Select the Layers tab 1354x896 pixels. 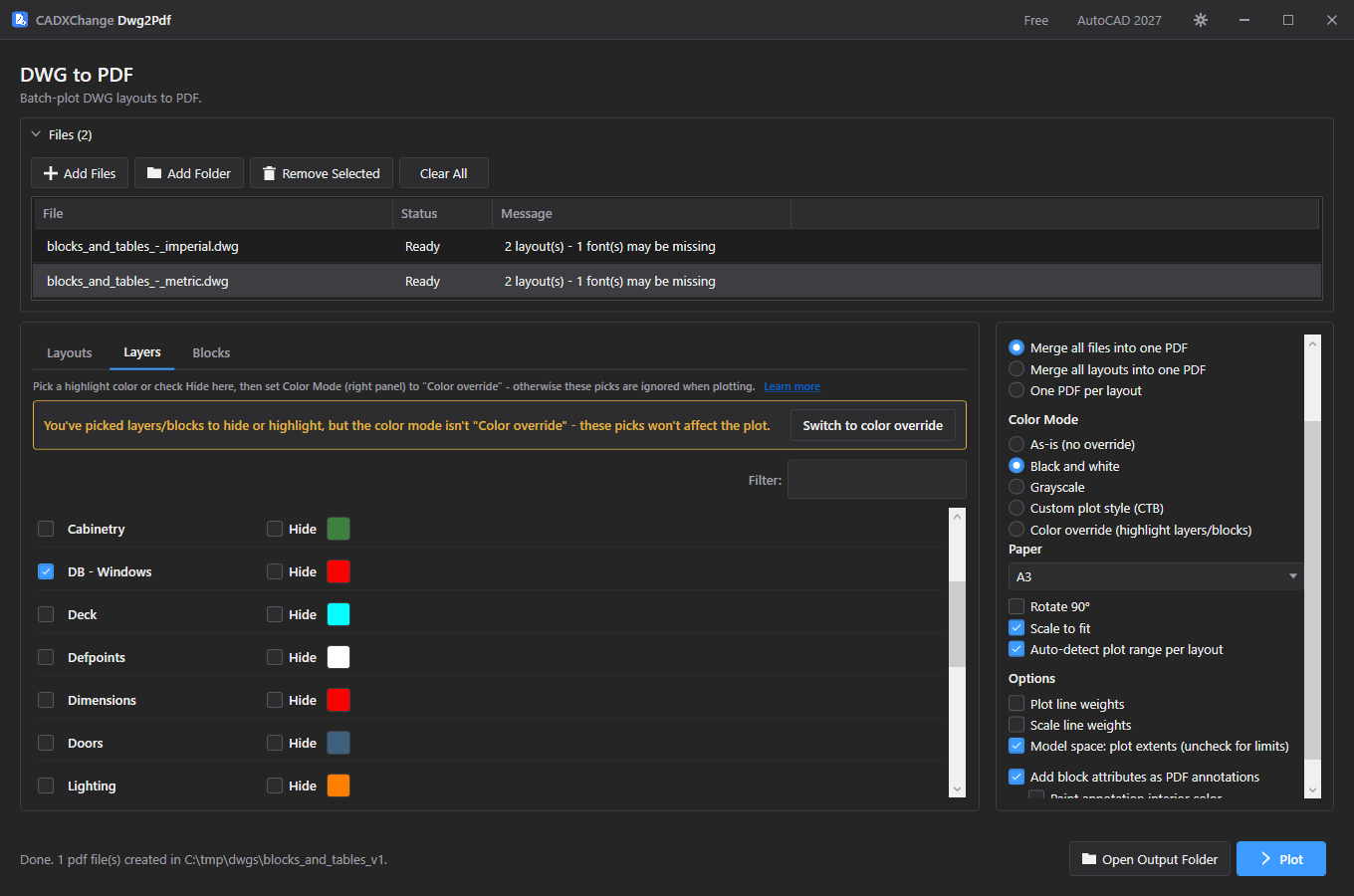point(142,352)
